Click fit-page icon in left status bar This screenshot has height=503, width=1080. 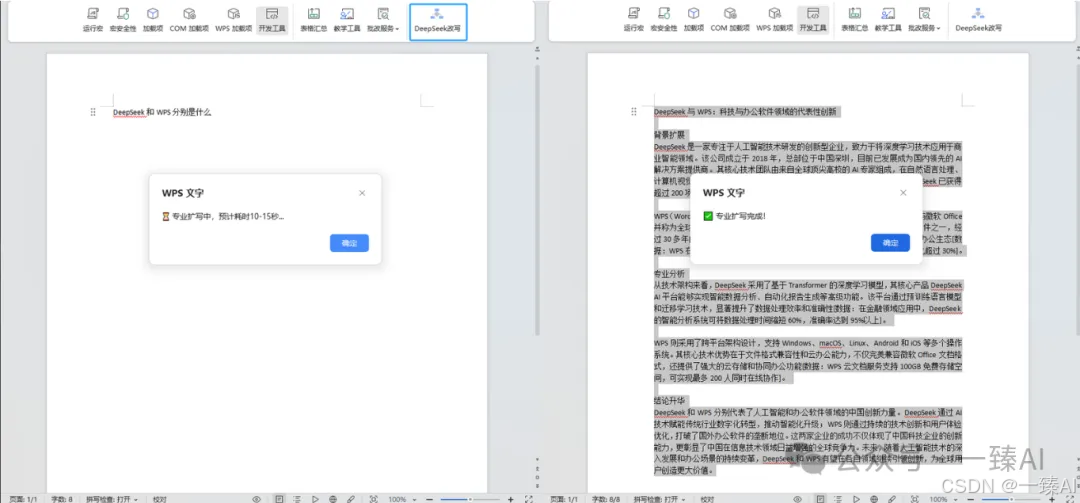373,498
